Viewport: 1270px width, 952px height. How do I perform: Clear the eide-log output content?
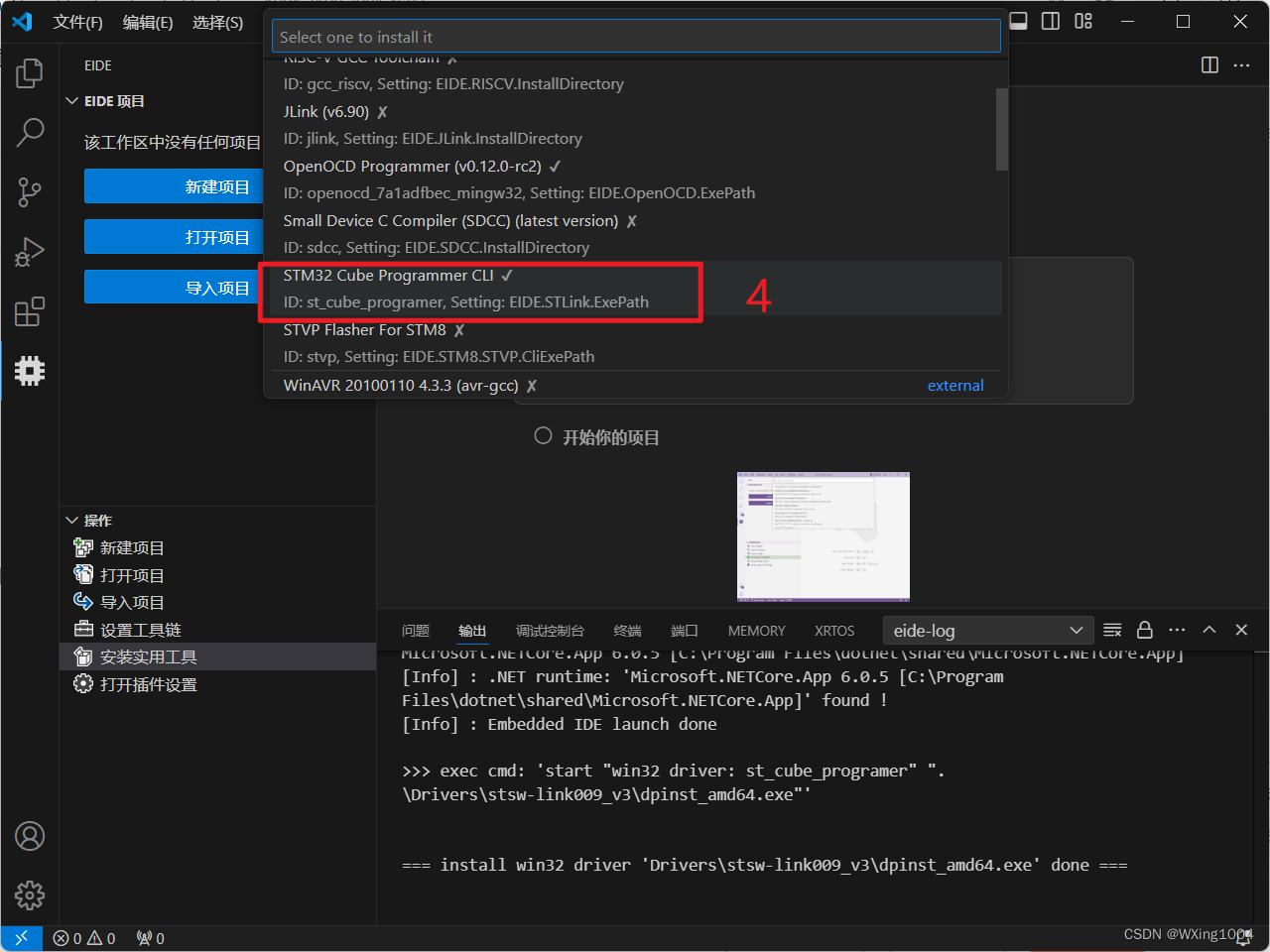pyautogui.click(x=1112, y=630)
